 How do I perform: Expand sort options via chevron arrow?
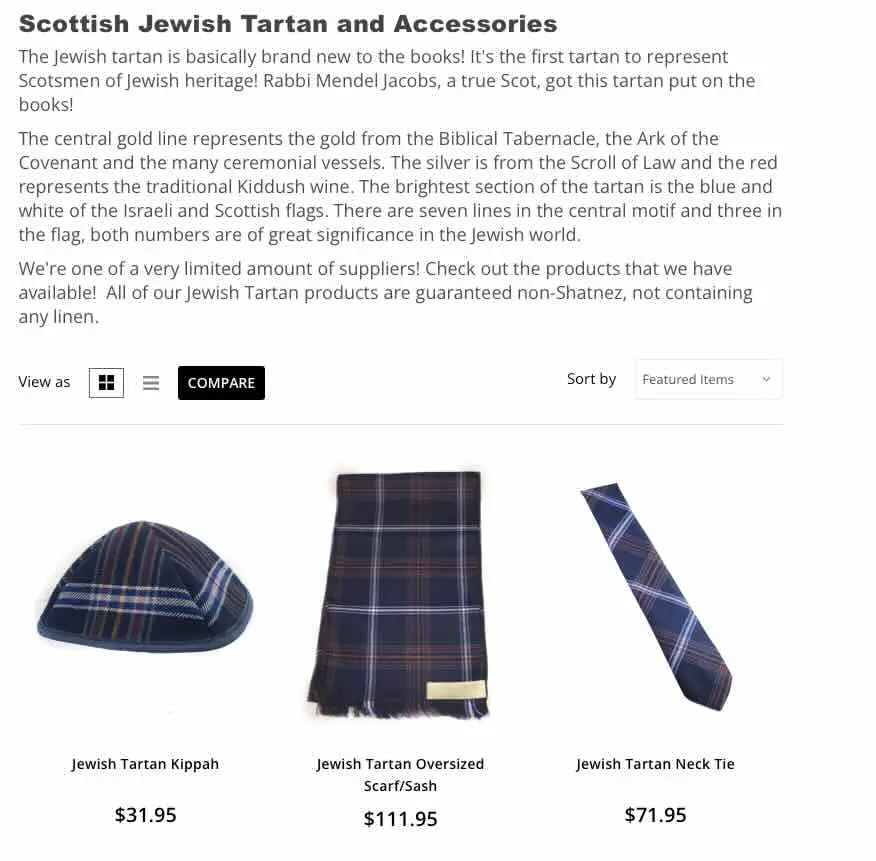(x=766, y=379)
